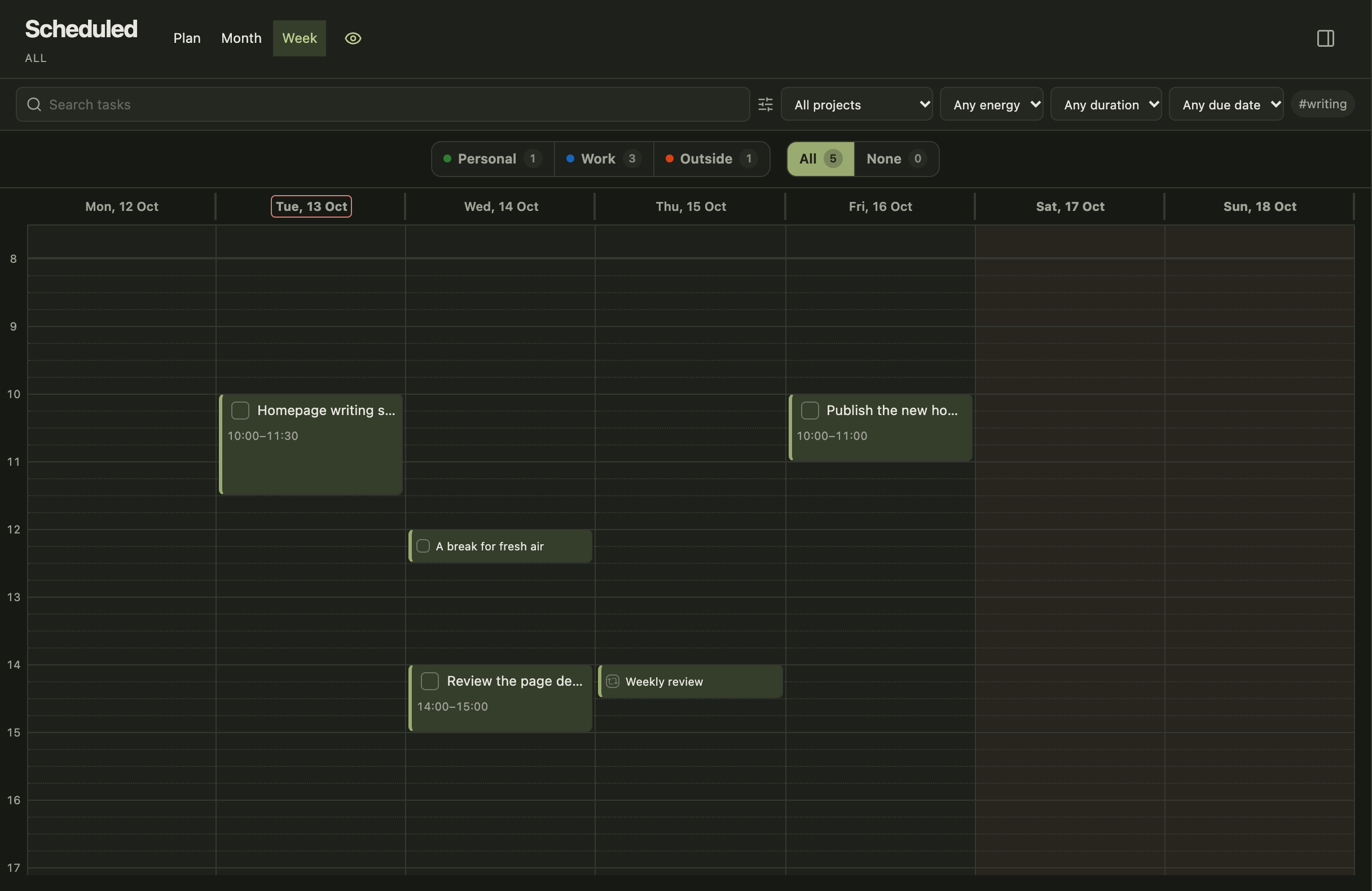This screenshot has width=1372, height=891.
Task: Open the Any due date dropdown
Action: coord(1226,104)
